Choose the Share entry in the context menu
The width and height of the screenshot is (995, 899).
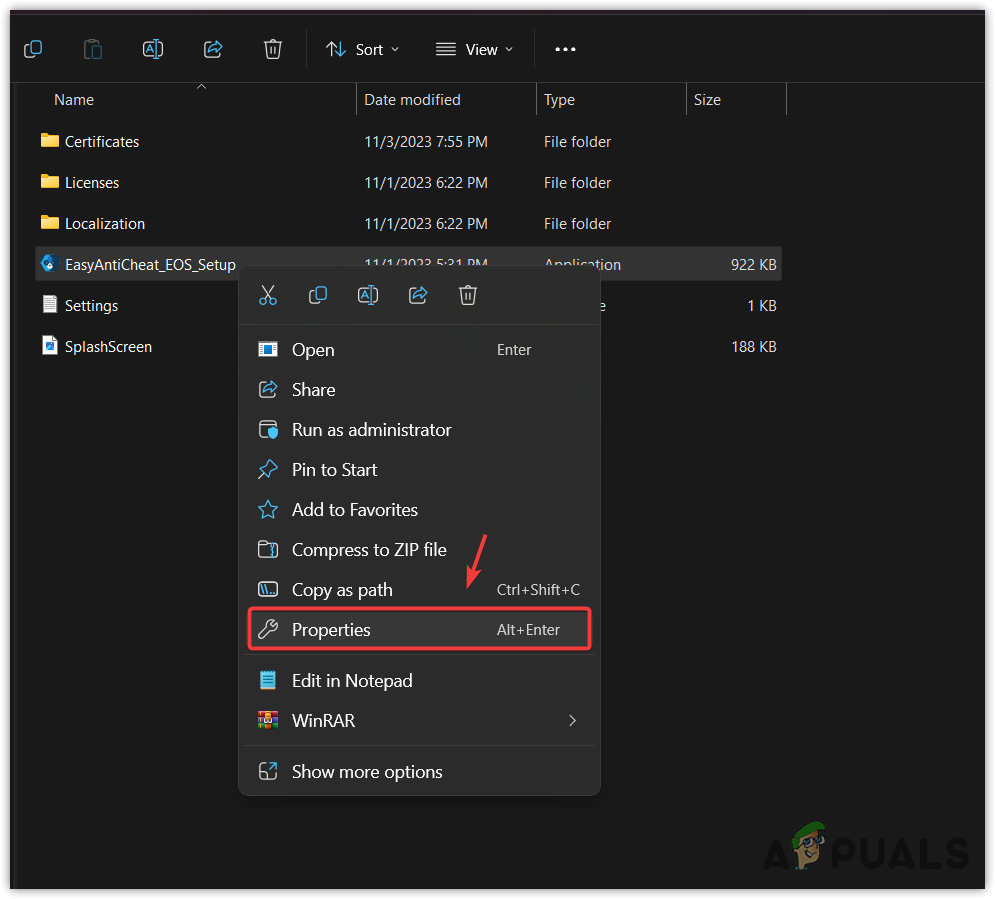tap(419, 390)
